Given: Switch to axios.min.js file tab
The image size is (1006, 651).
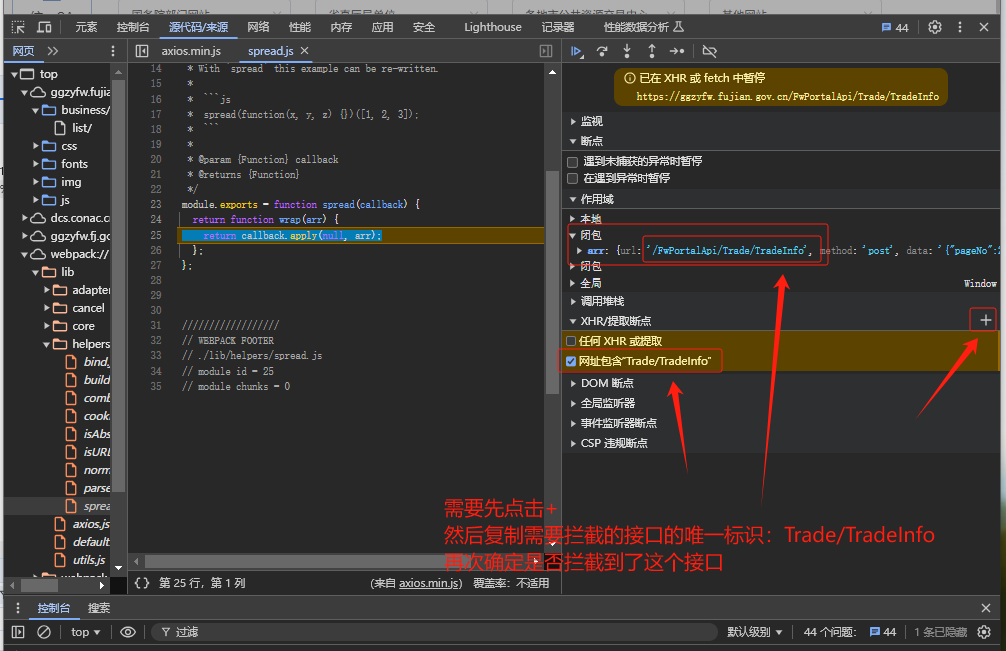Looking at the screenshot, I should 191,51.
